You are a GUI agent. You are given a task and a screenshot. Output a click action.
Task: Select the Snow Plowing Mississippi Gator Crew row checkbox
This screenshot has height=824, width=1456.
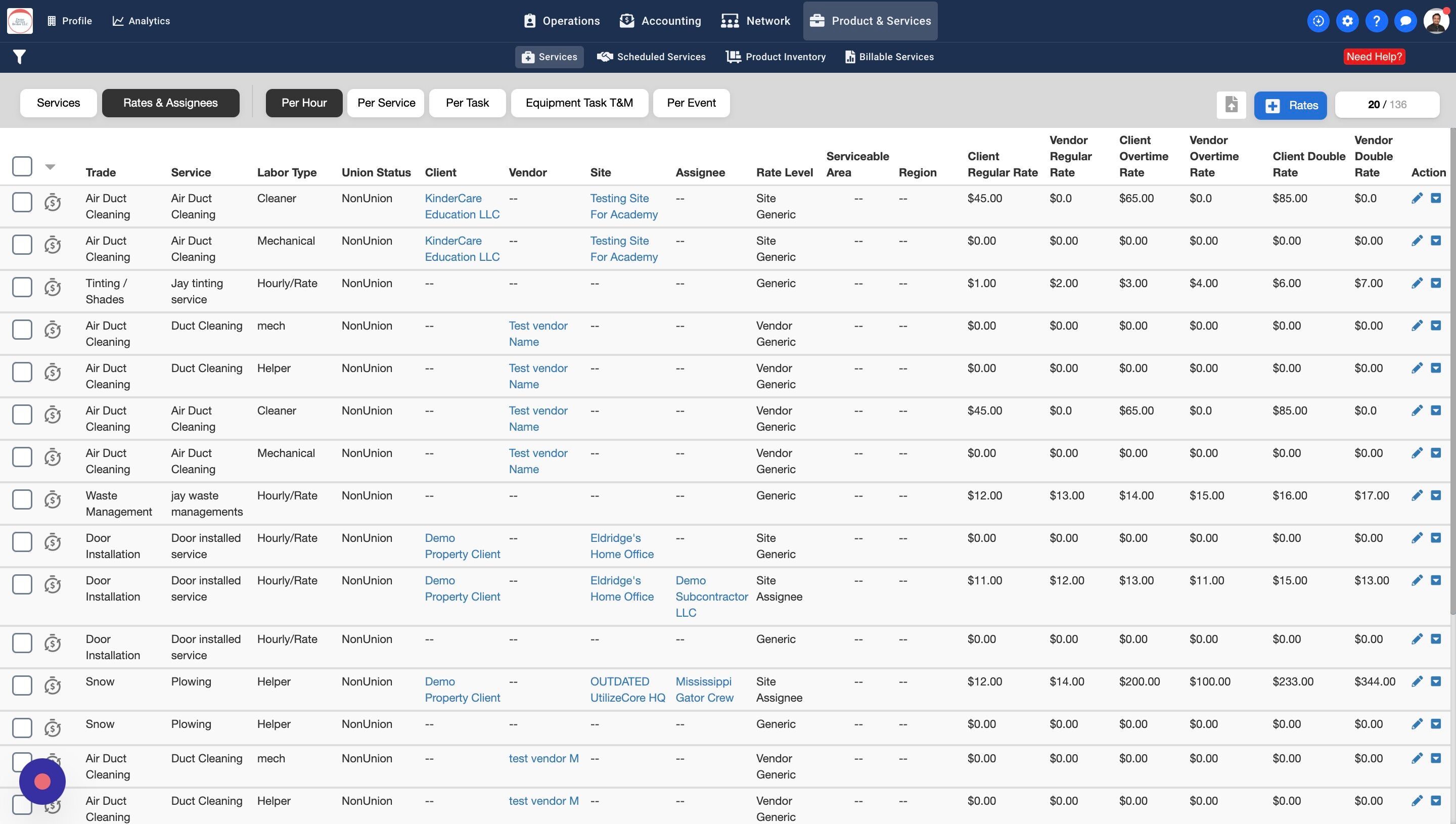click(22, 685)
